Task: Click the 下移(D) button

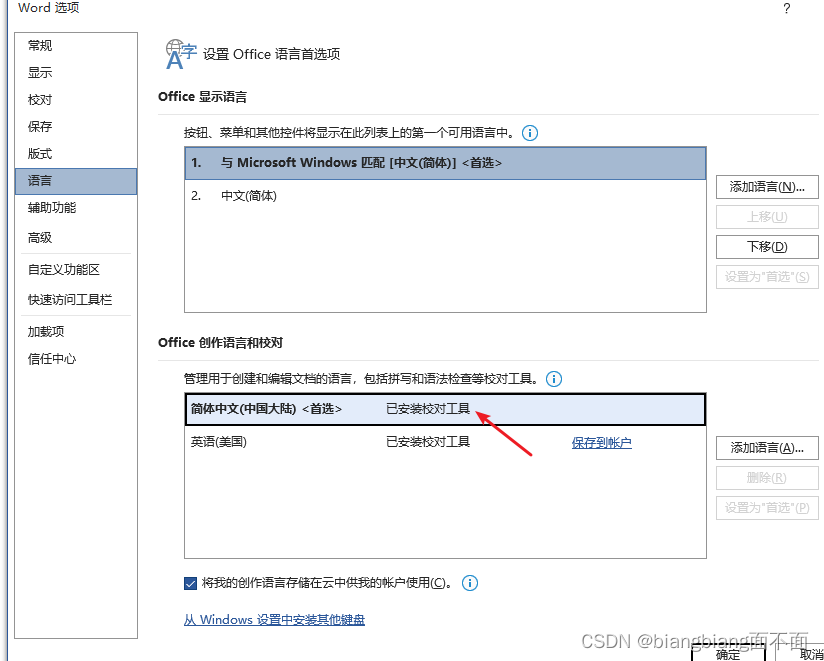Action: 767,247
